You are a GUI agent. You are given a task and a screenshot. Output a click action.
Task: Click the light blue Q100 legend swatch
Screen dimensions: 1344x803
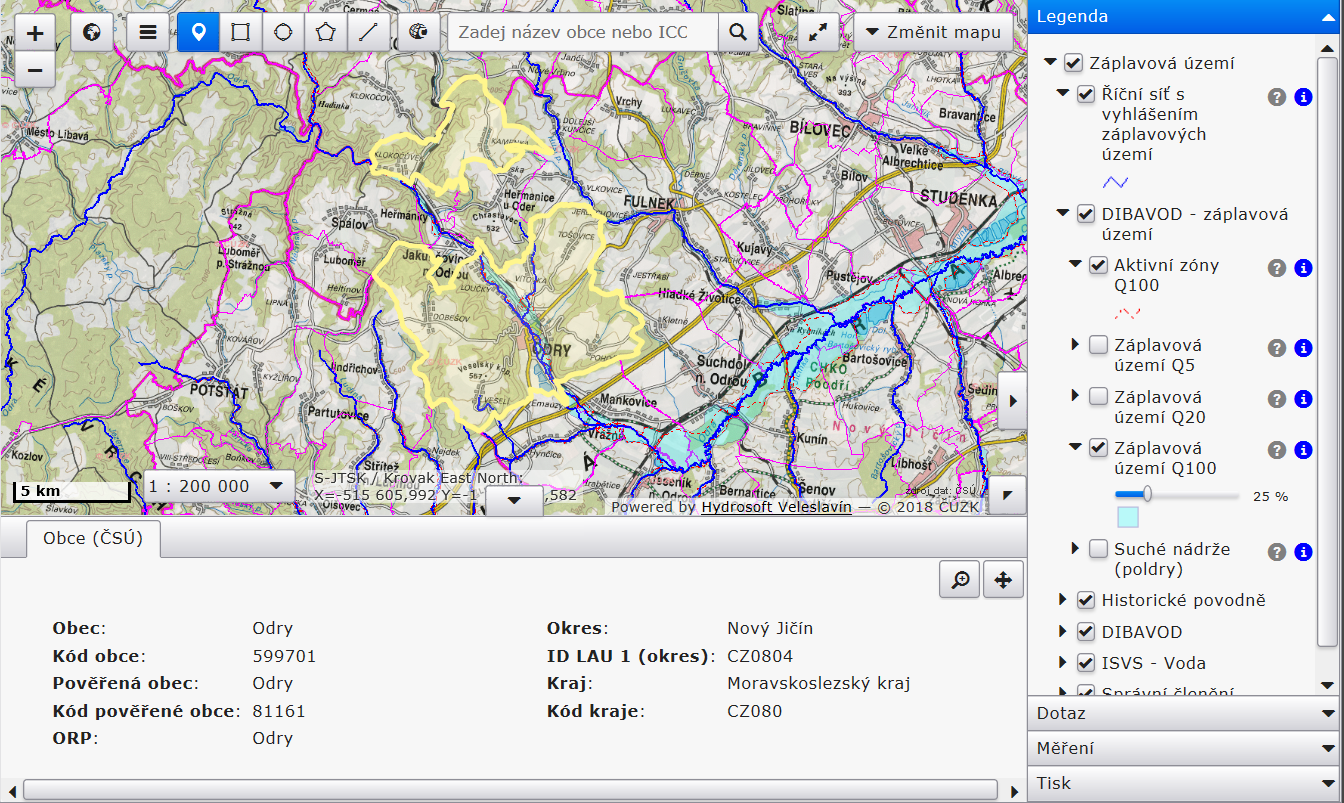coord(1127,517)
